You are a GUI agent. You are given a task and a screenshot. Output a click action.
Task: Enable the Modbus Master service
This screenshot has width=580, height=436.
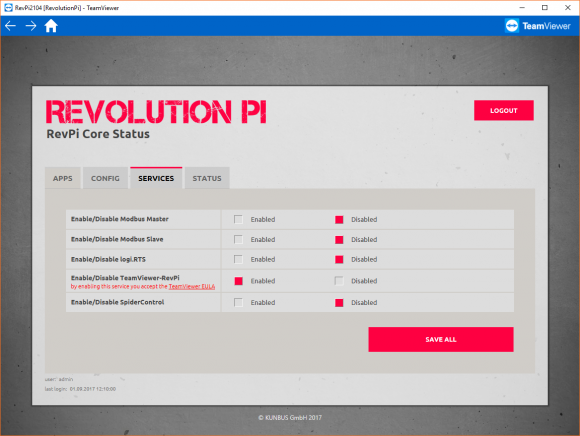click(239, 220)
